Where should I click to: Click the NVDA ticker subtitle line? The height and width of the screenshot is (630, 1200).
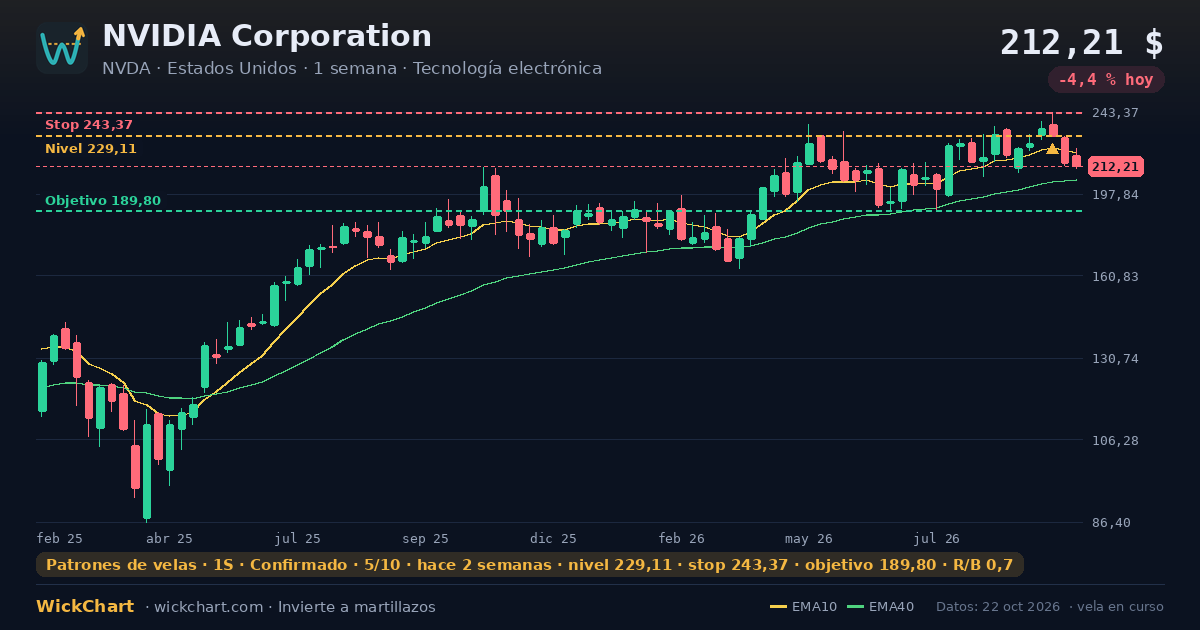point(352,69)
